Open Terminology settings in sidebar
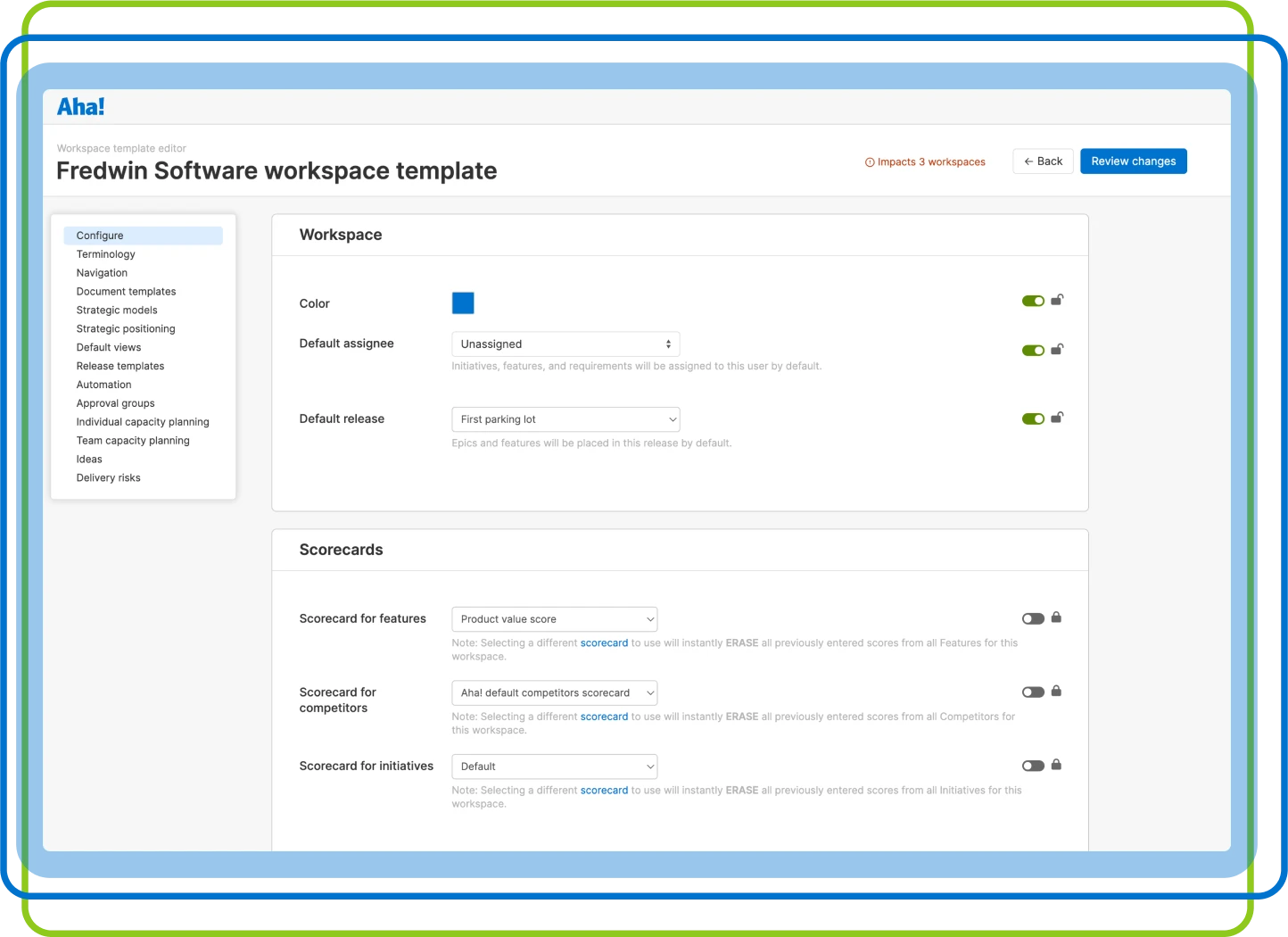Screen dimensions: 1288x937 (x=105, y=254)
